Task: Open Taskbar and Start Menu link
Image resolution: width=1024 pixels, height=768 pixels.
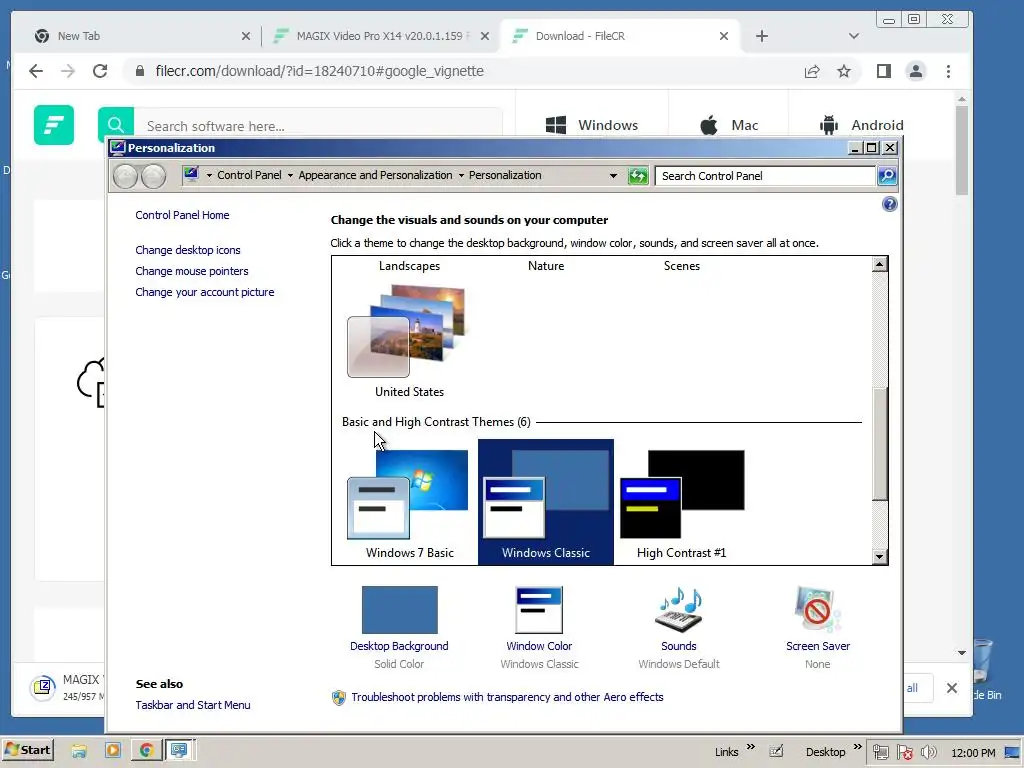Action: click(193, 705)
